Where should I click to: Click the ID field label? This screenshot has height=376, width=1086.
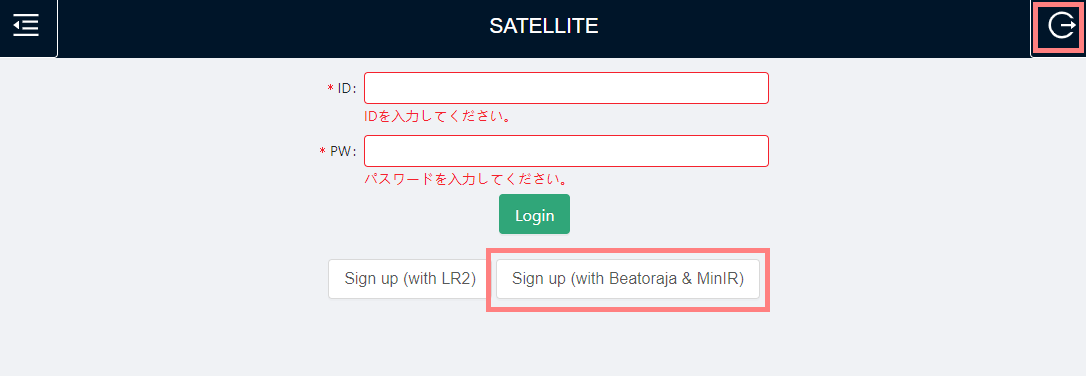click(346, 89)
